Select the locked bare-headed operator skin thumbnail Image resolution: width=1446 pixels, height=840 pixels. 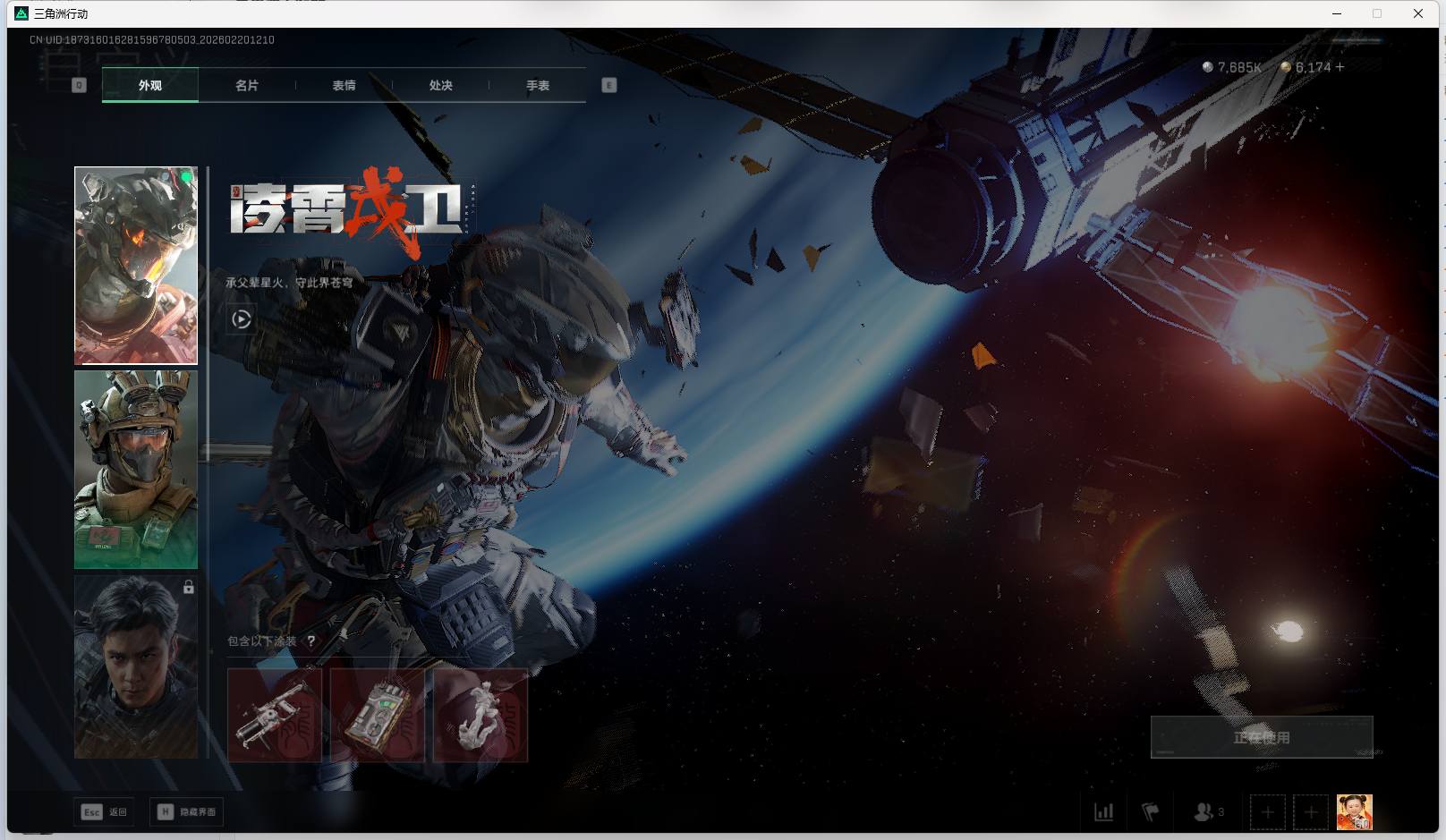pyautogui.click(x=136, y=666)
